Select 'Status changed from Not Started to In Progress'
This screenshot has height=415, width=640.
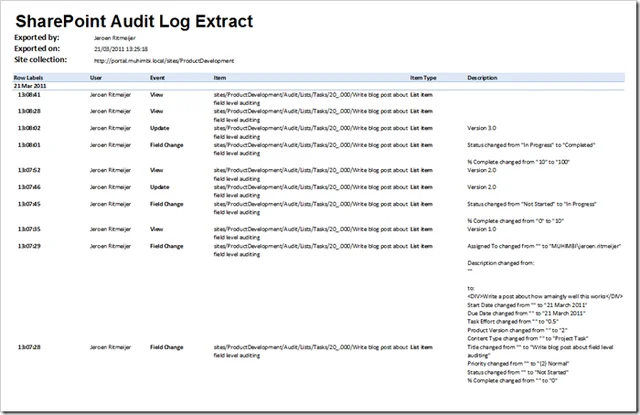pos(532,204)
